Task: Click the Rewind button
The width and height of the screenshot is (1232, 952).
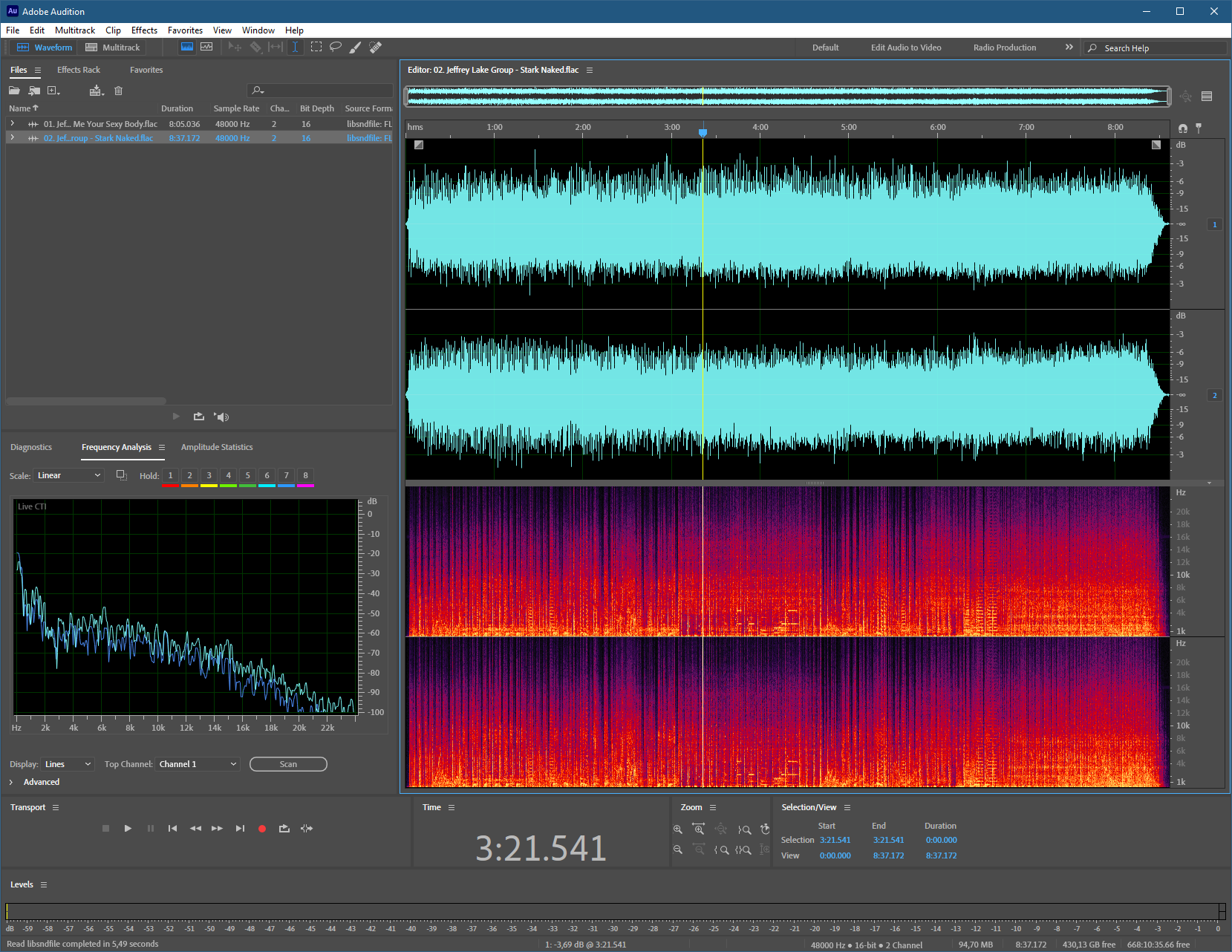Action: 195,828
